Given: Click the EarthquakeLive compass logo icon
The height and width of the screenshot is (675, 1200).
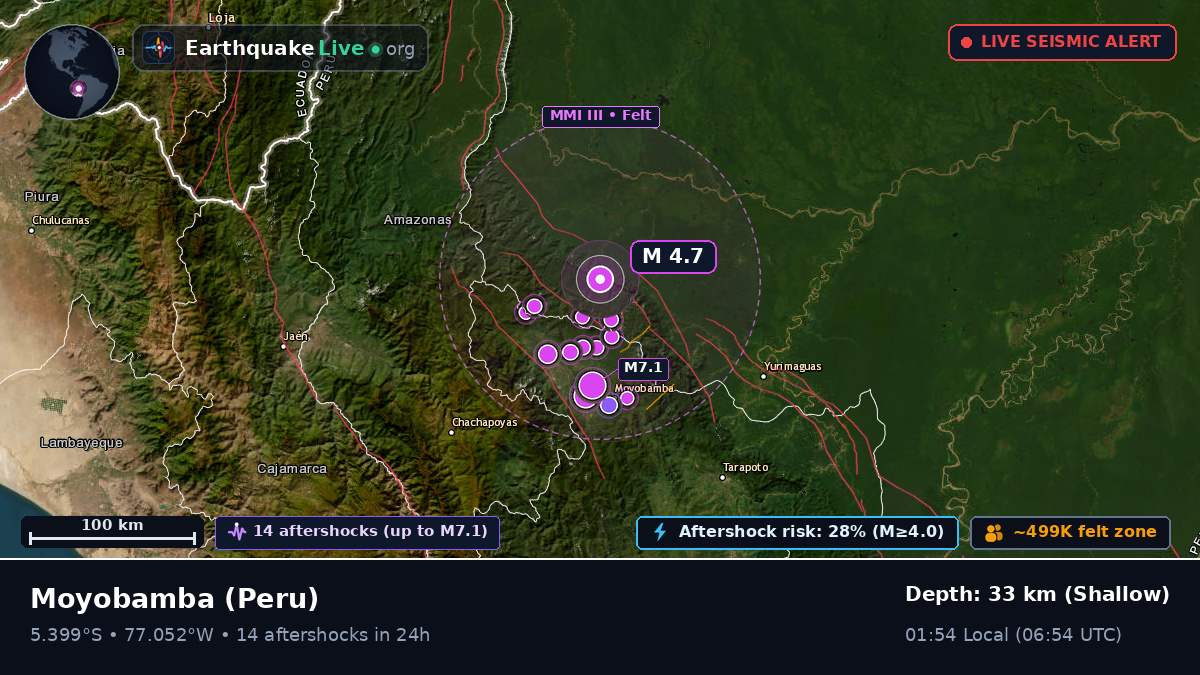Looking at the screenshot, I should tap(158, 48).
